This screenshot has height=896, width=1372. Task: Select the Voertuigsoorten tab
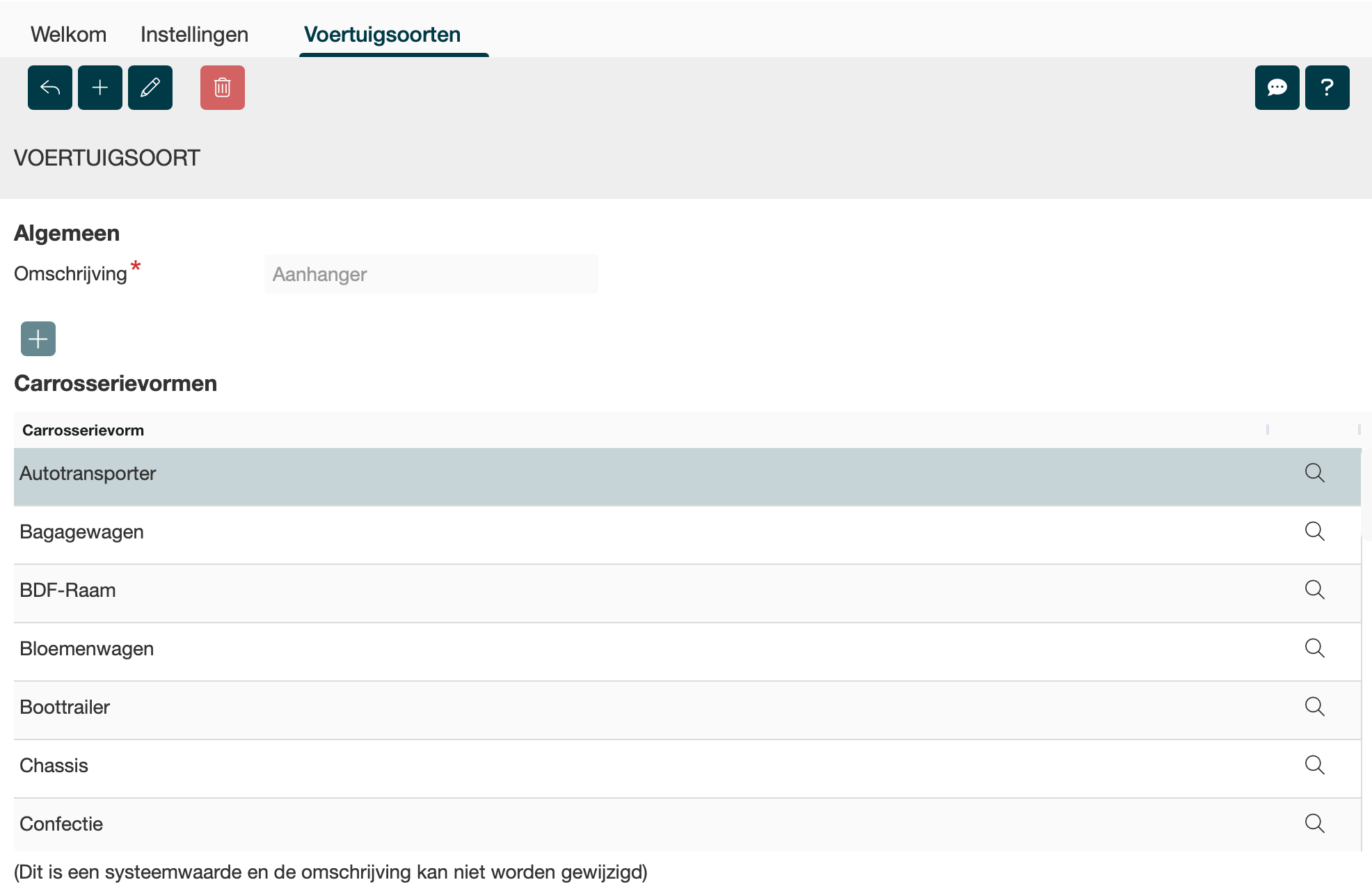click(x=382, y=34)
